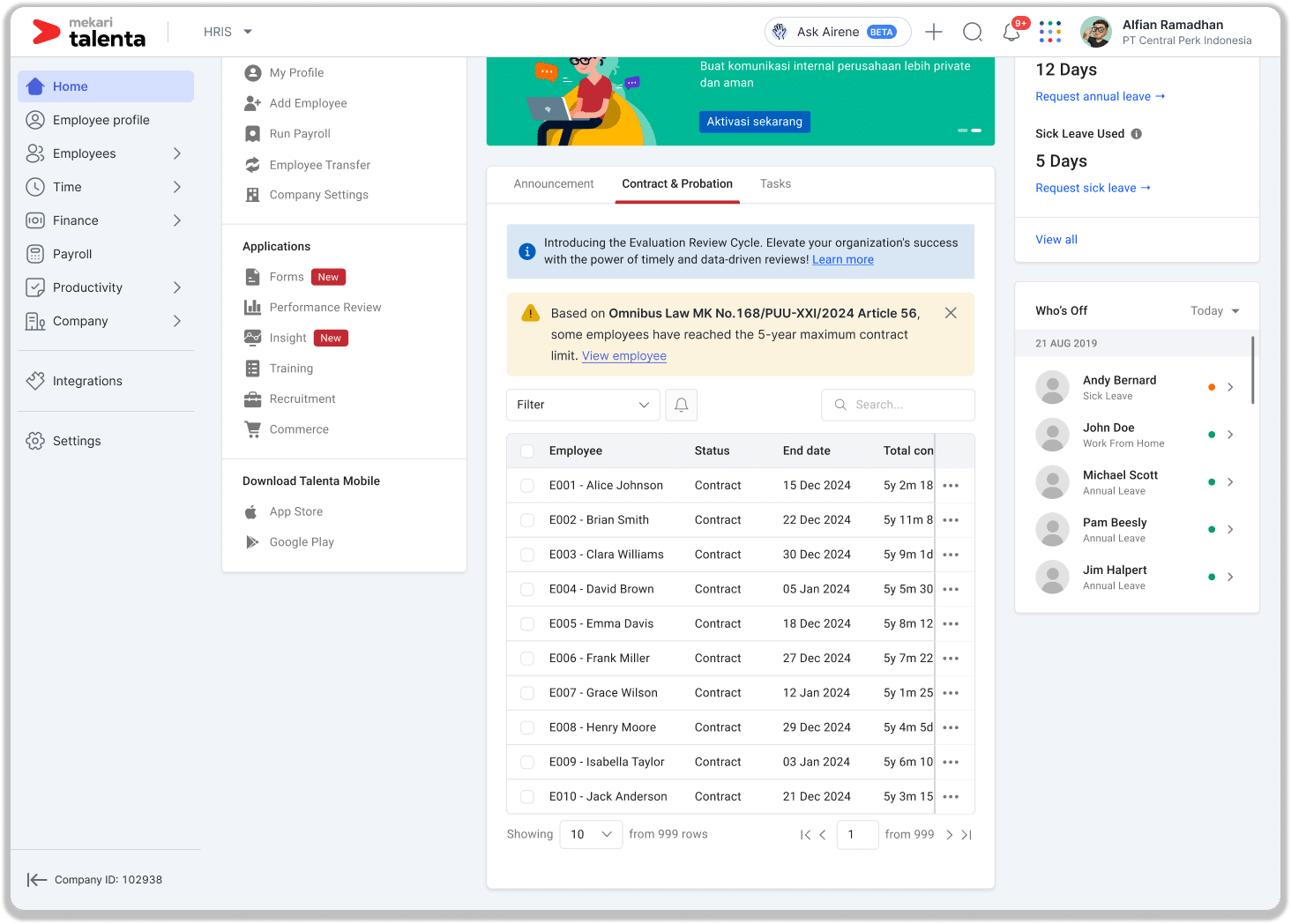1291x924 pixels.
Task: Click the Aktivasi sekarang button
Action: (x=754, y=122)
